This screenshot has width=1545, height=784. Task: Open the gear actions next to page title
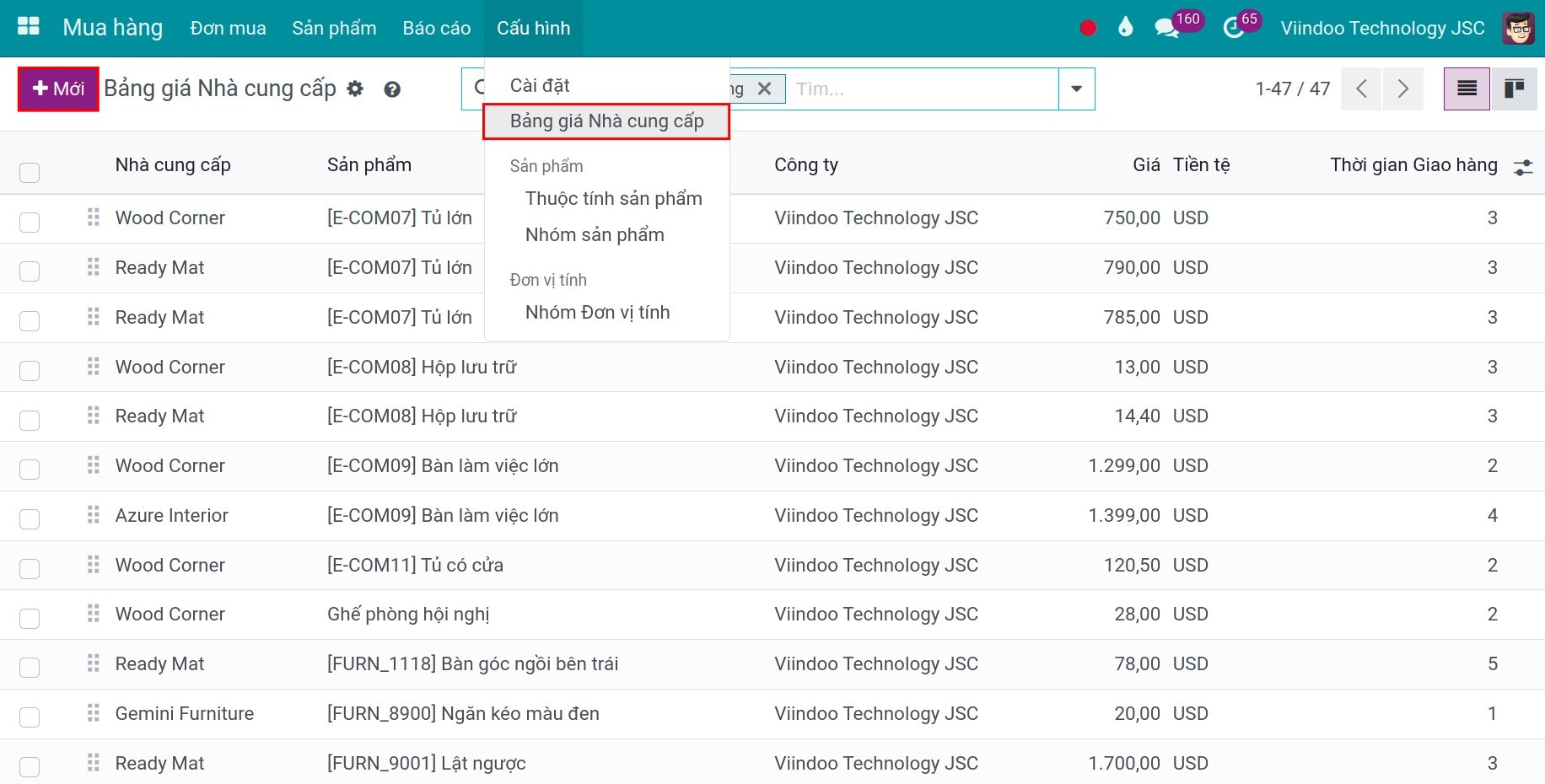pos(355,89)
